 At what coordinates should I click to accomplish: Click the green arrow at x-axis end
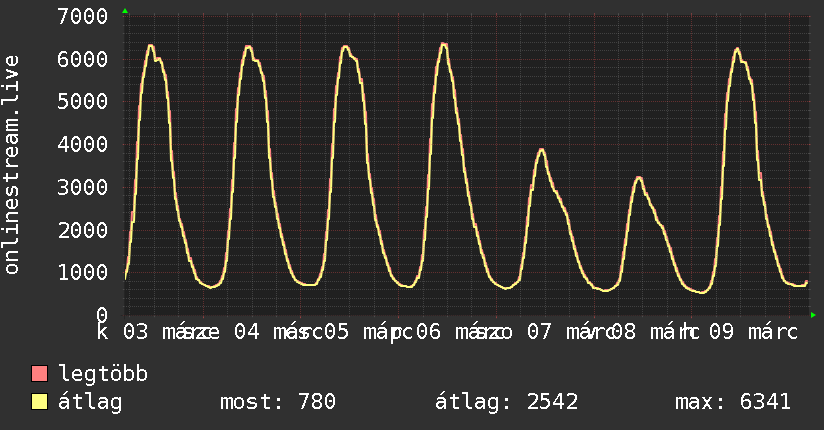pos(813,315)
